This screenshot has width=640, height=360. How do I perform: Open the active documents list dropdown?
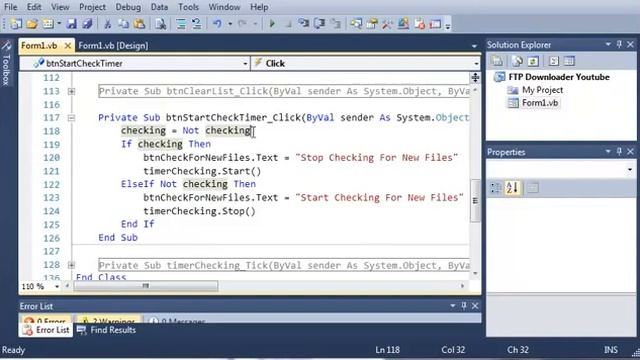click(x=474, y=46)
